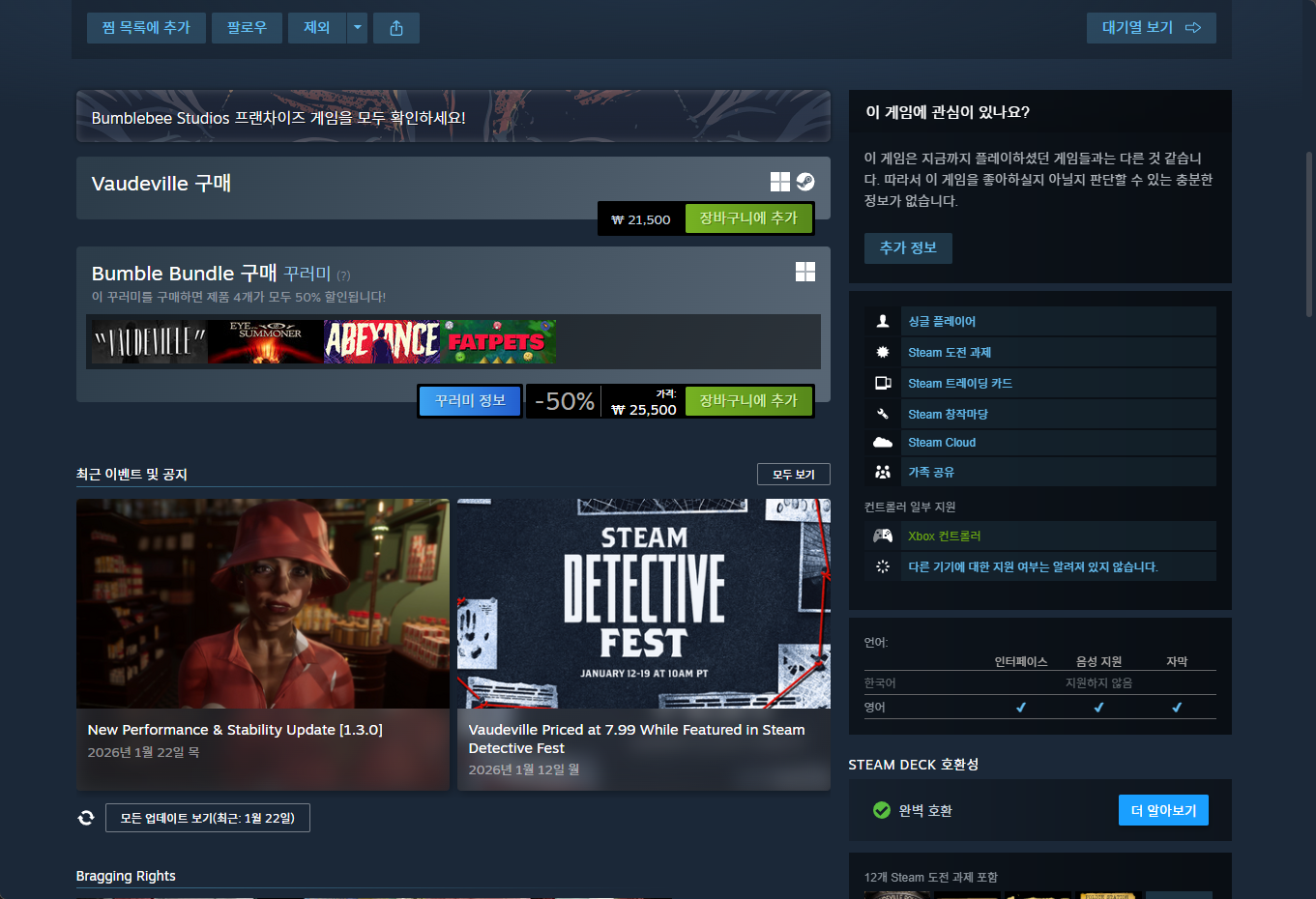Open the Bumblebee Studios franchise banner
Screen dimensions: 1316x899
(x=453, y=117)
